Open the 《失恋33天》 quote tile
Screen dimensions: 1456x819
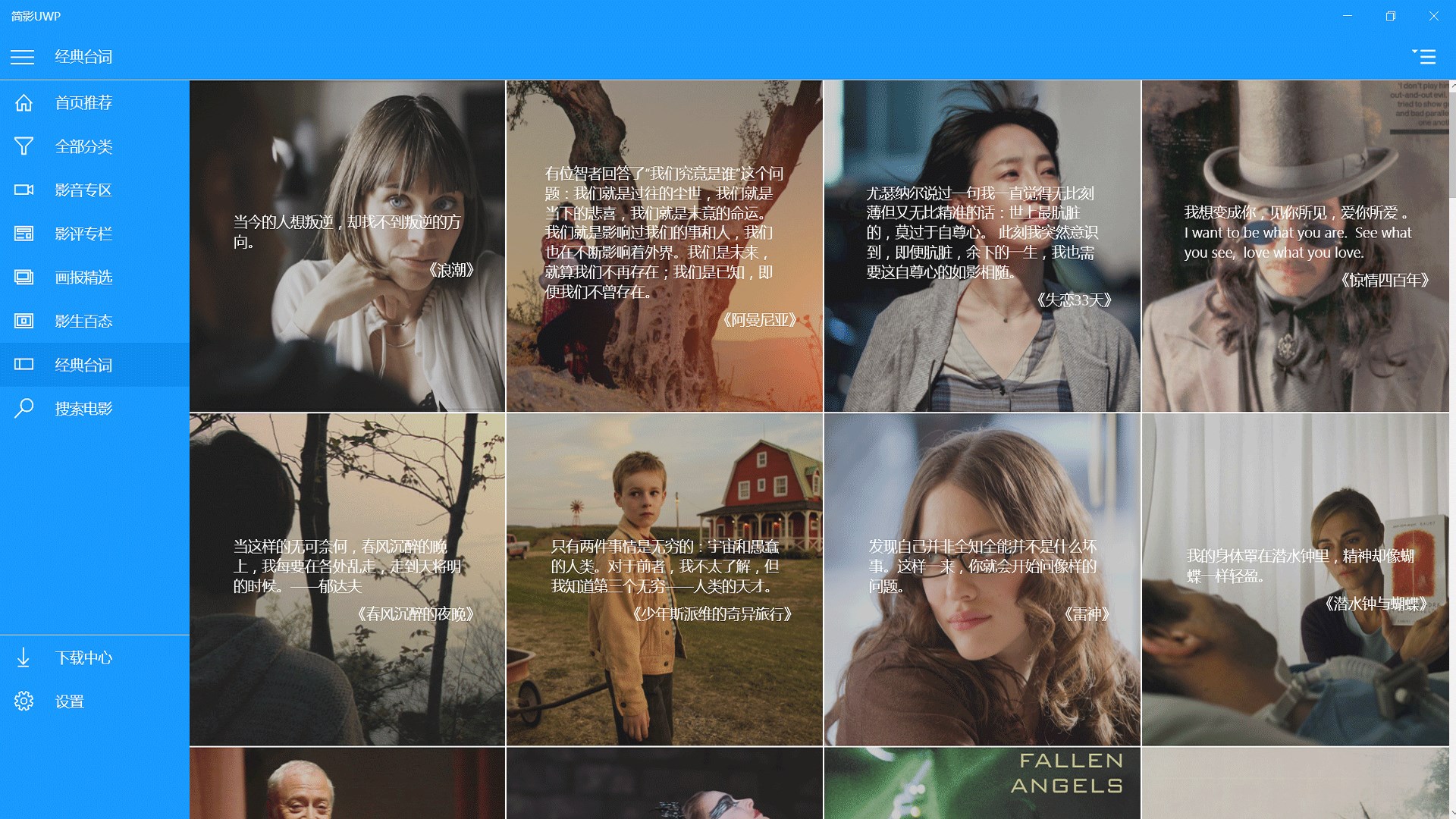(982, 246)
